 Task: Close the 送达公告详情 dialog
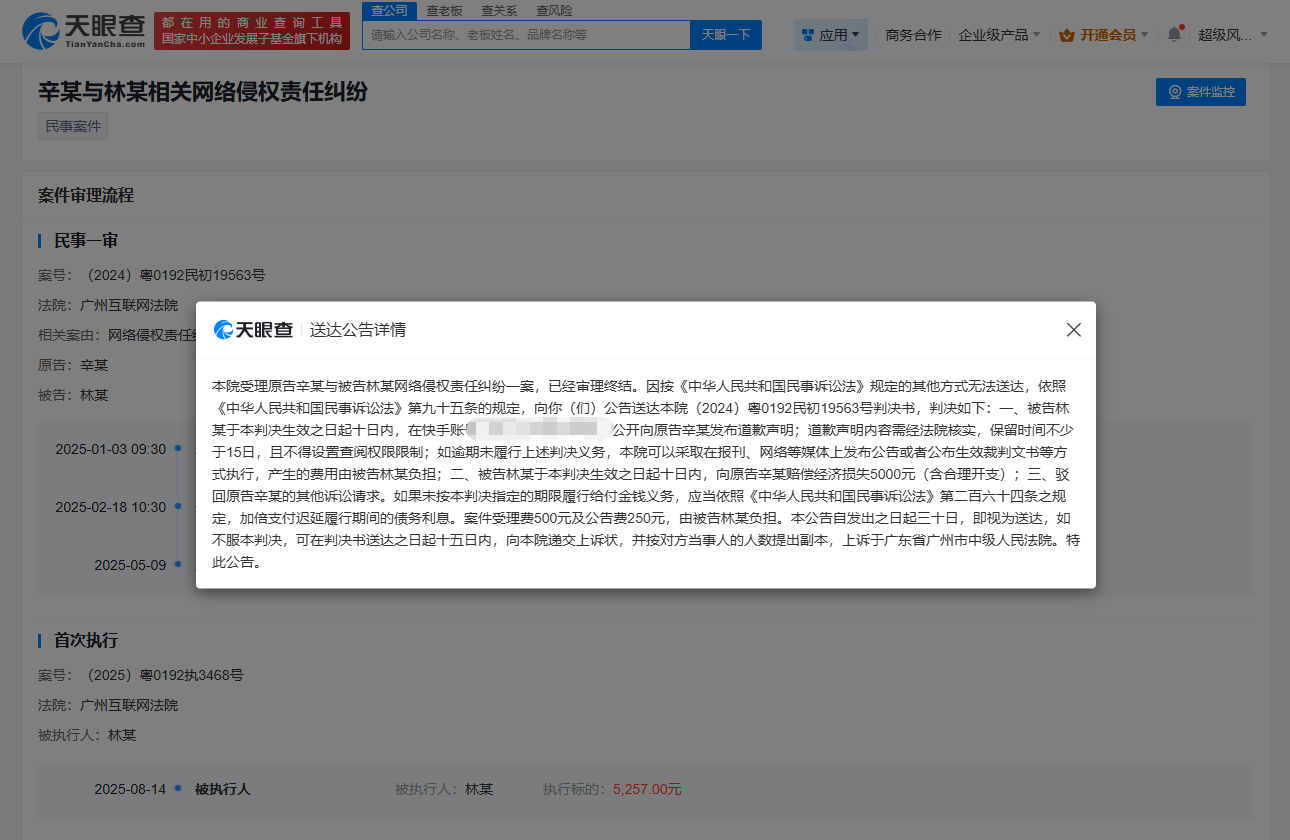(x=1073, y=329)
